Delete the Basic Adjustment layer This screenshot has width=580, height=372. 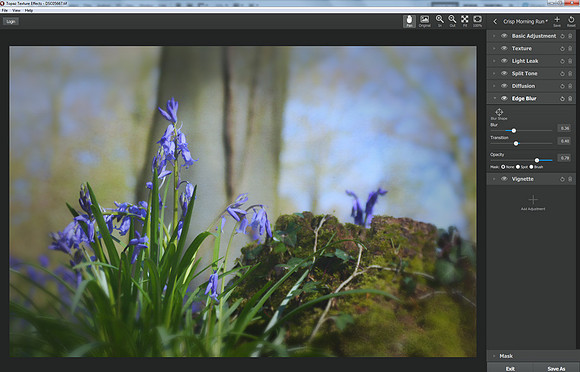pyautogui.click(x=570, y=36)
